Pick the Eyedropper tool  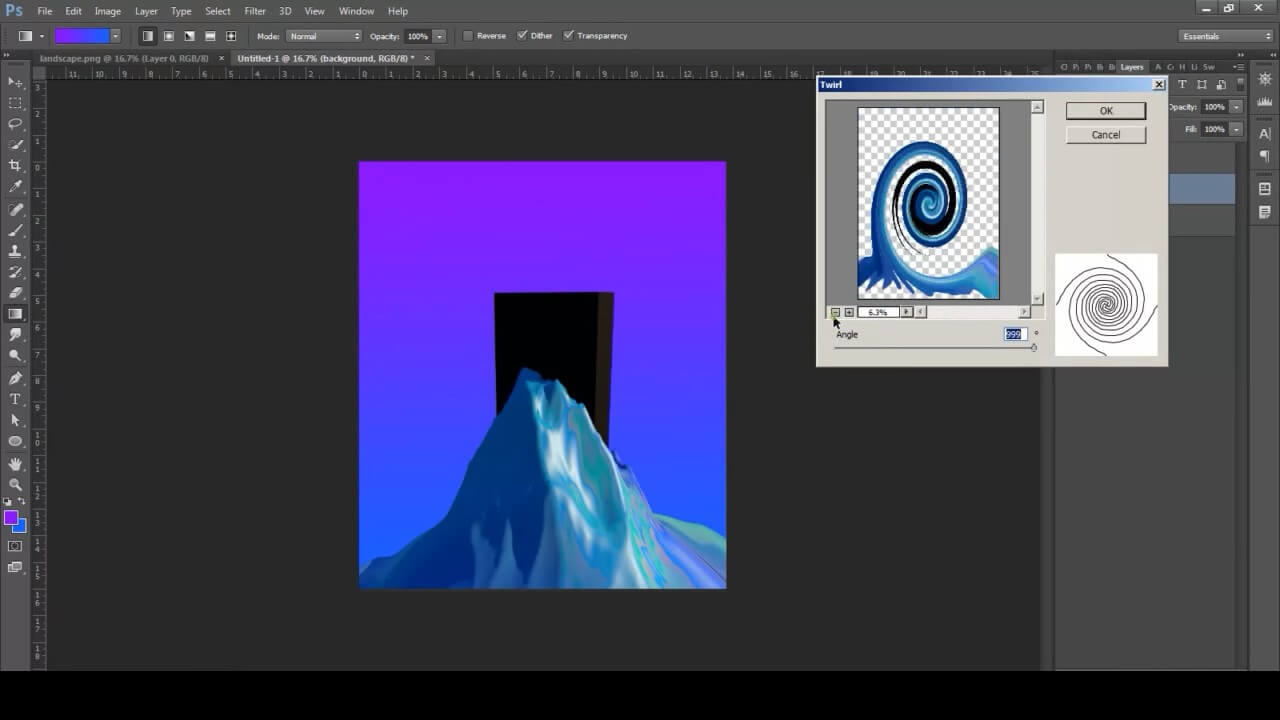[15, 187]
